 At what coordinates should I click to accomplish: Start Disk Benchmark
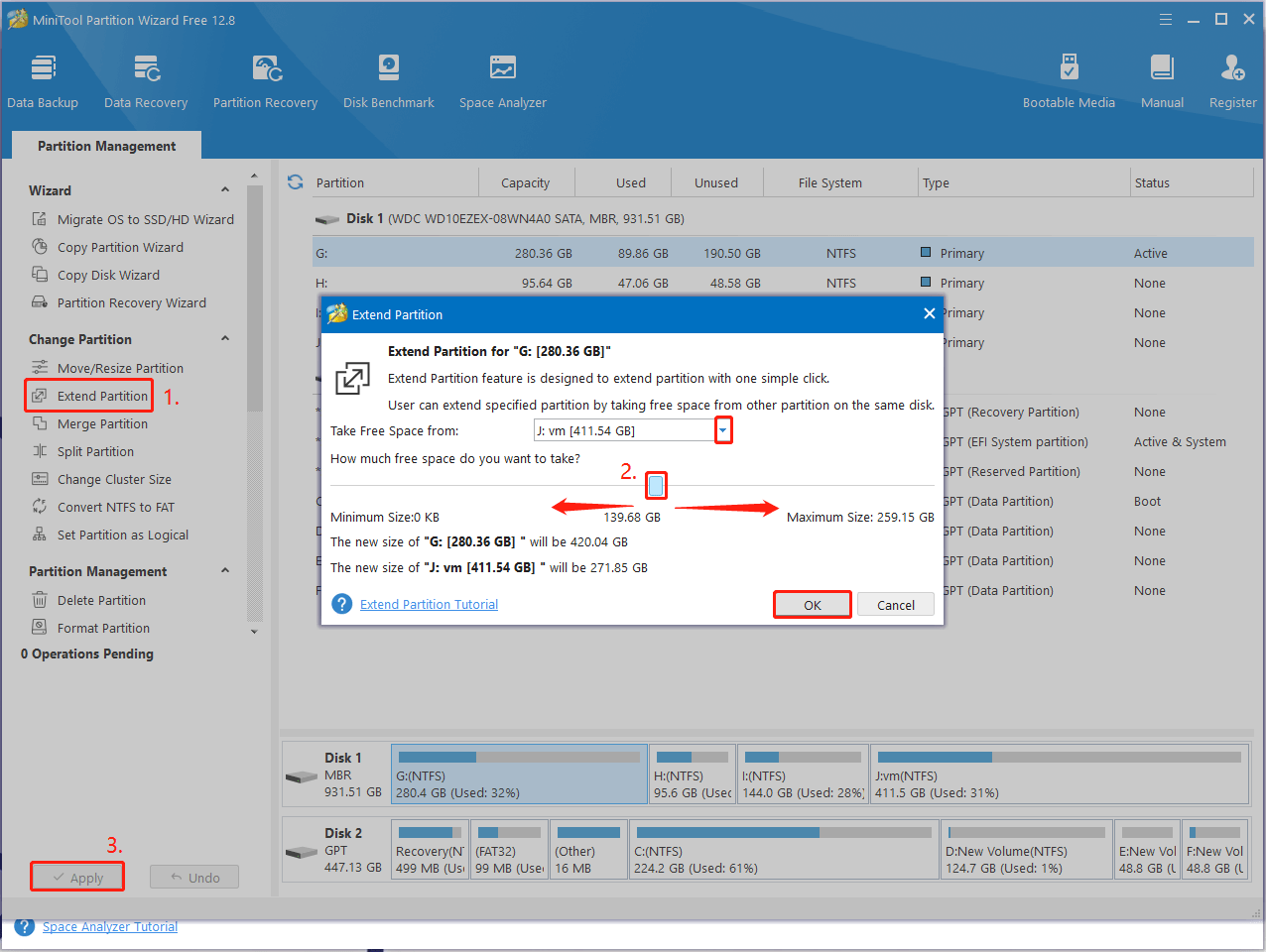389,81
